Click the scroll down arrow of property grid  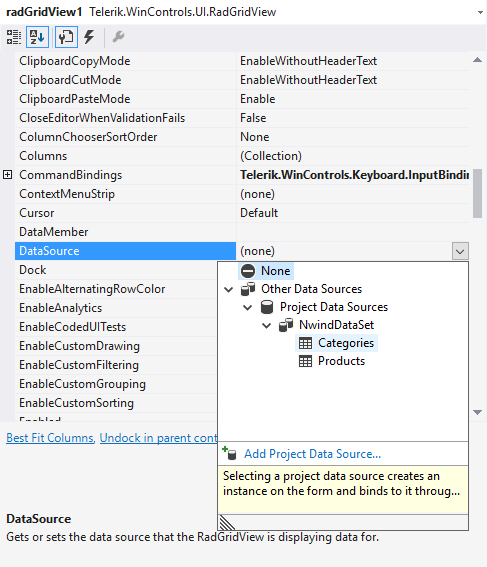(x=478, y=412)
